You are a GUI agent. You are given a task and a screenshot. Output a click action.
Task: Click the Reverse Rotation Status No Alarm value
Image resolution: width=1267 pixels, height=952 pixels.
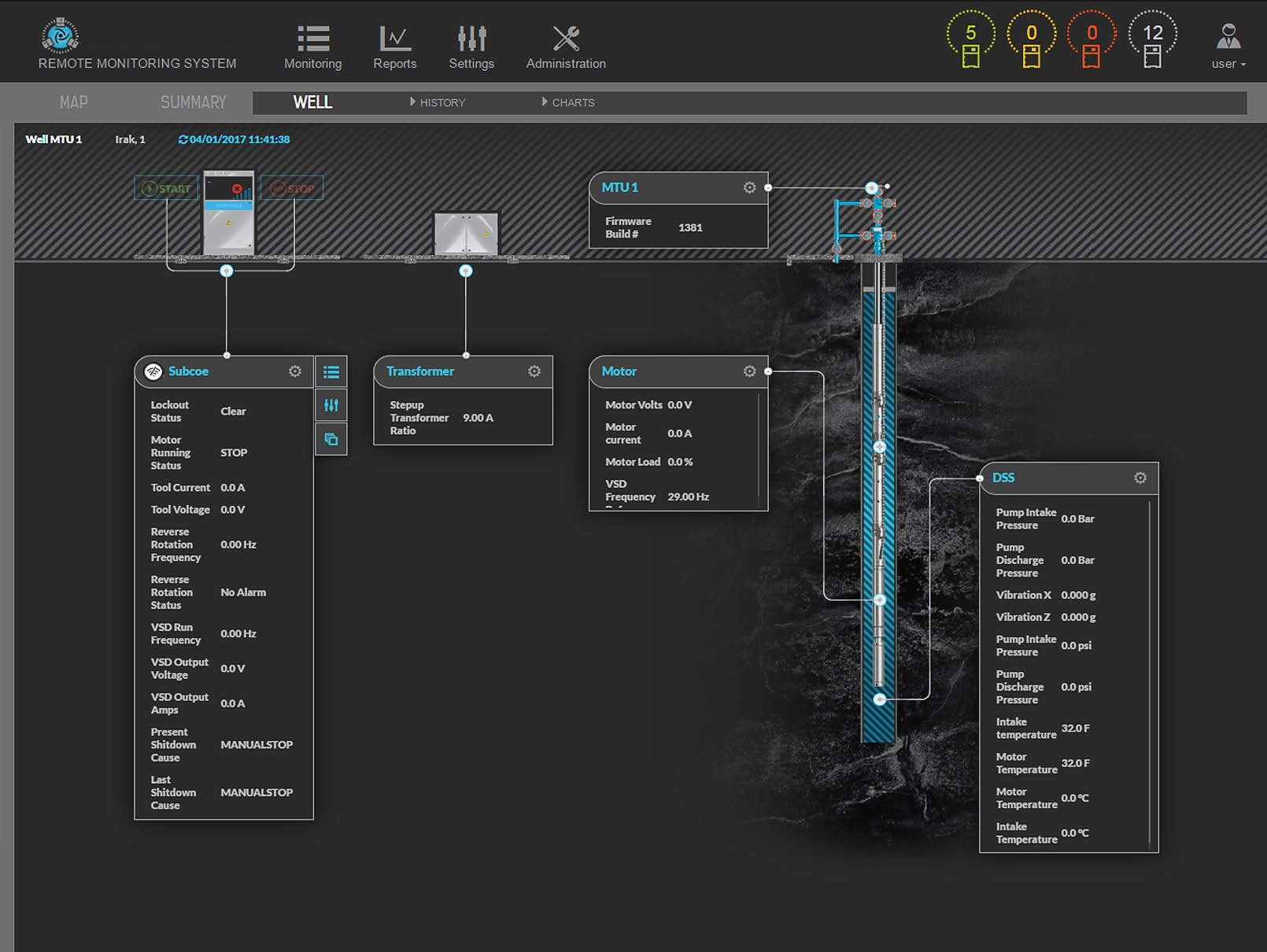point(243,592)
